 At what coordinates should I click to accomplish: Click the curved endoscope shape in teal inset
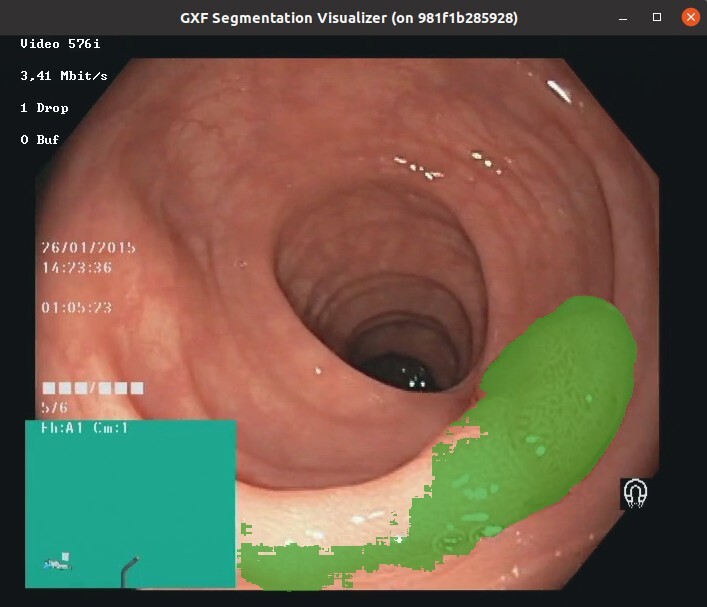pos(129,570)
